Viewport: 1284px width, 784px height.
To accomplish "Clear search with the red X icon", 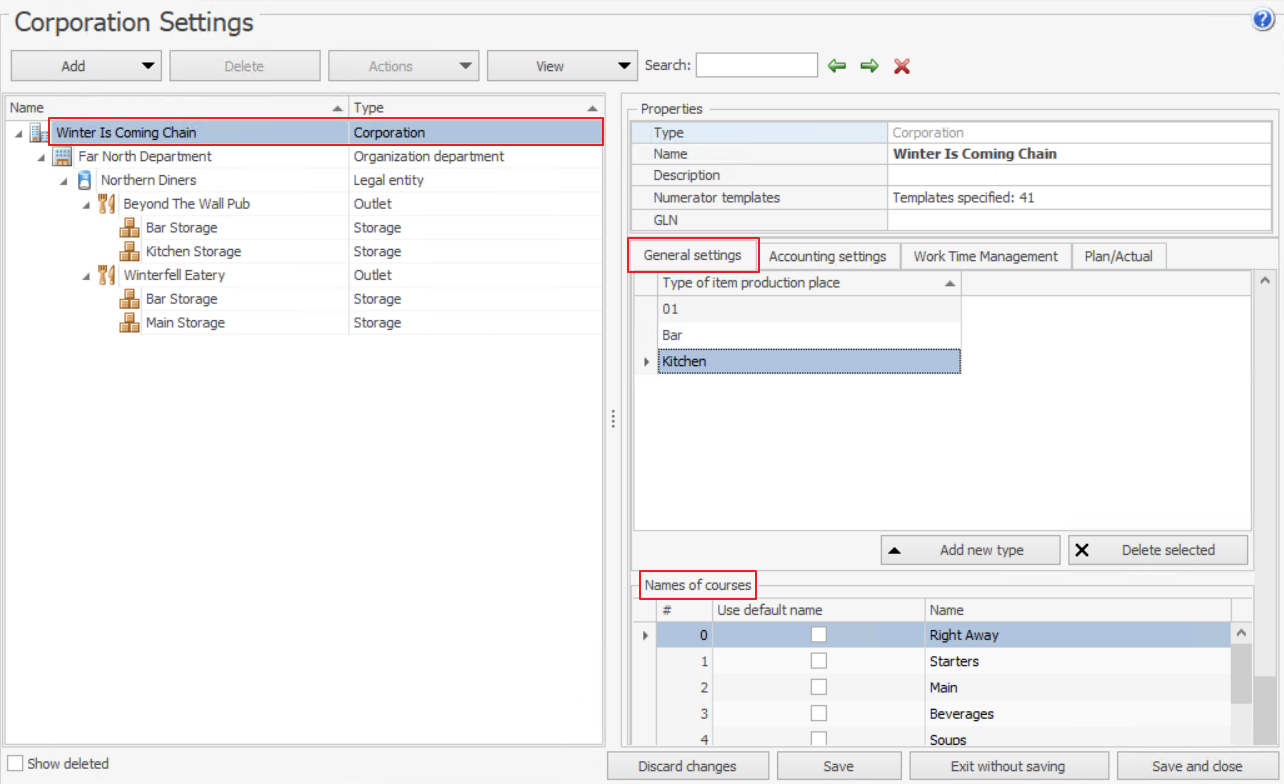I will tap(902, 66).
